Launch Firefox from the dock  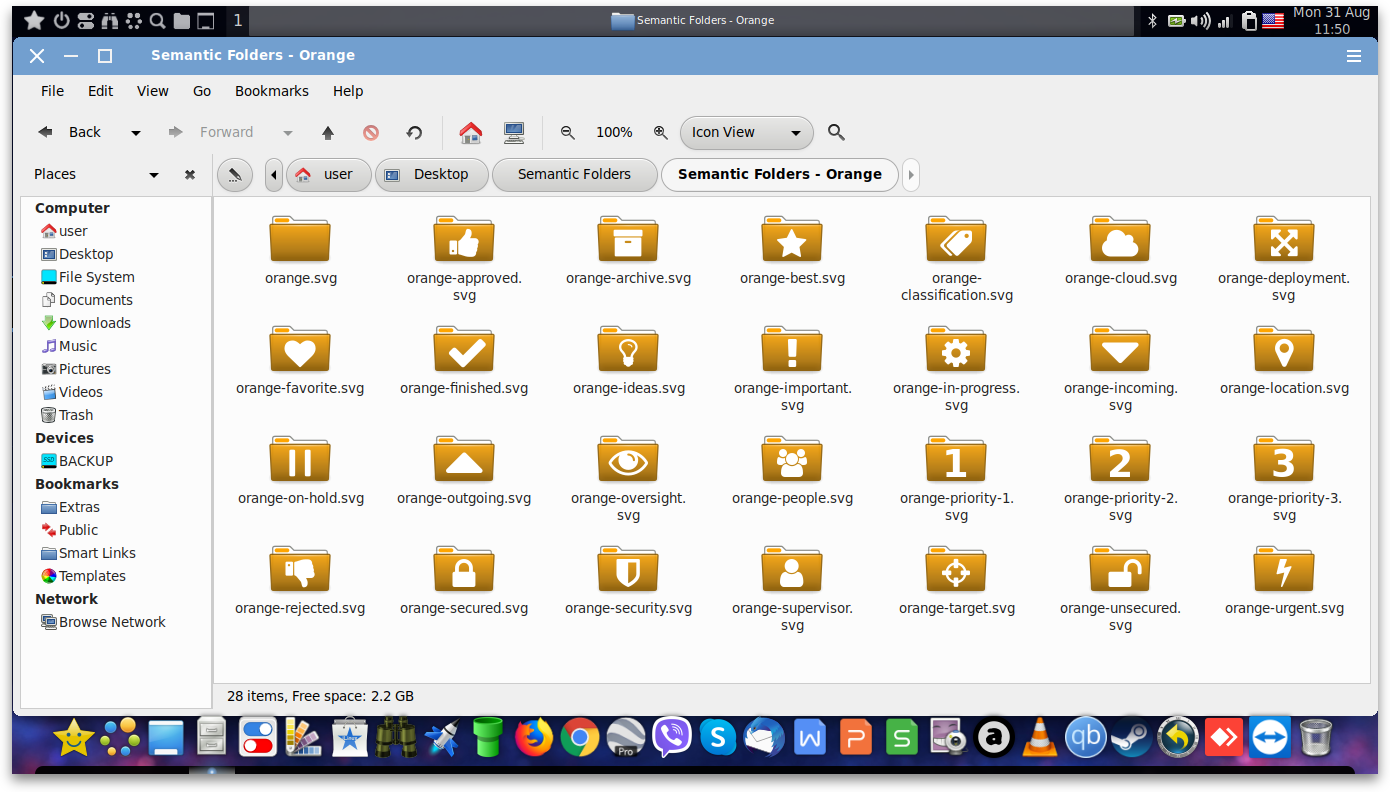pos(534,739)
